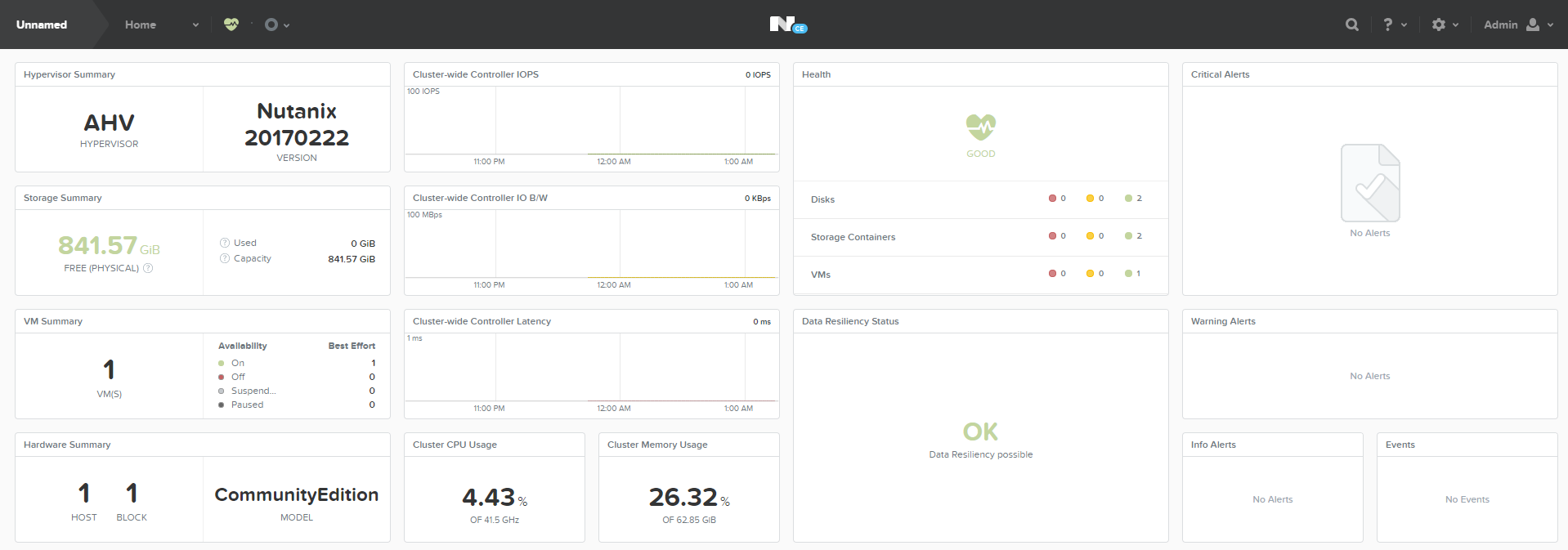The width and height of the screenshot is (1568, 550).
Task: Open the settings gear menu
Action: pyautogui.click(x=1439, y=25)
